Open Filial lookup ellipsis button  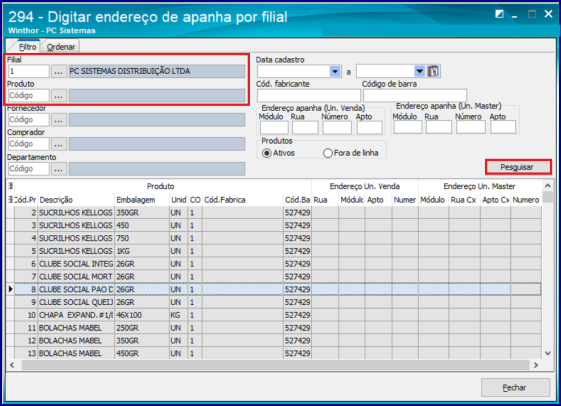[59, 72]
